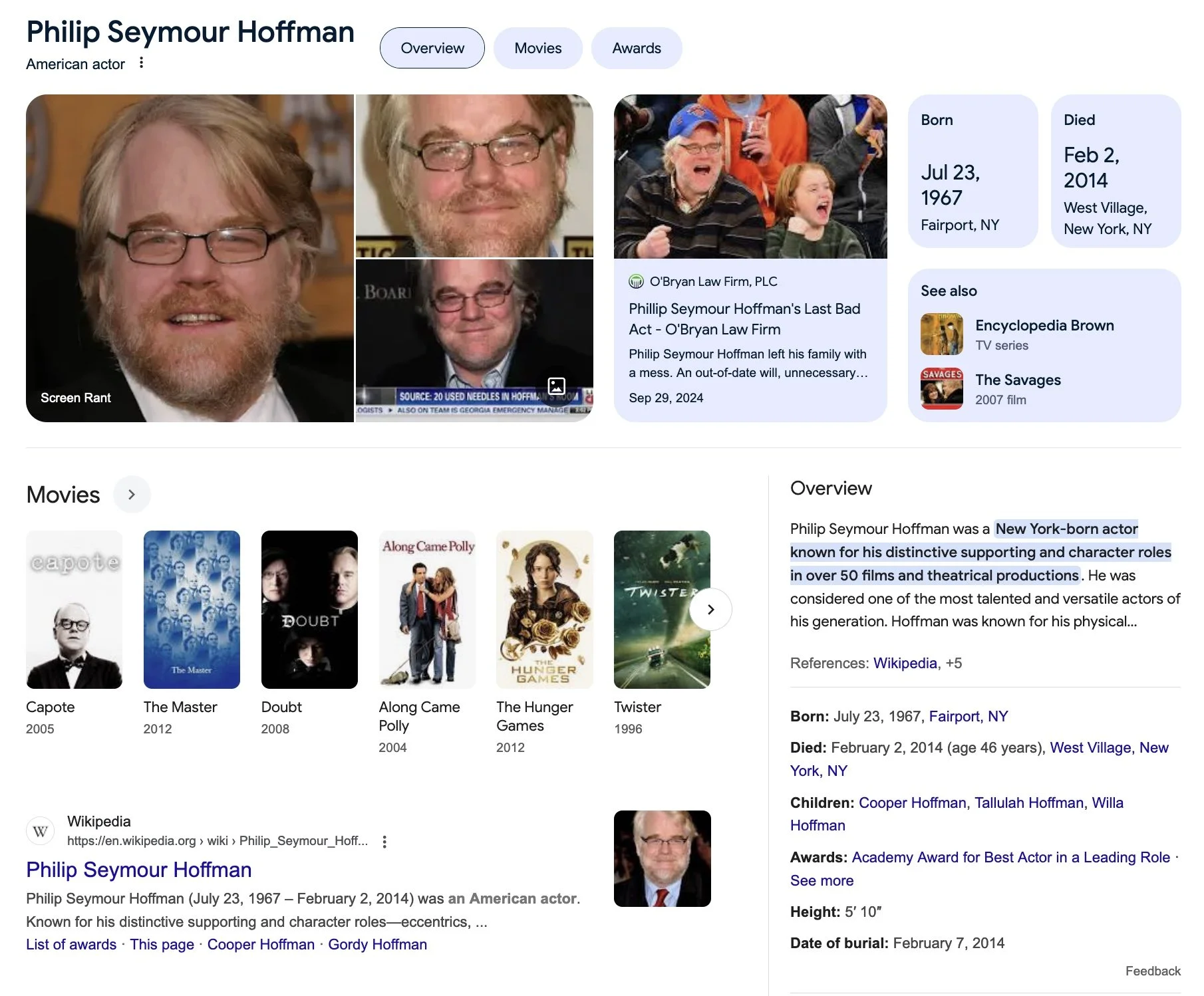Open the Capote movie poster
The image size is (1204, 996).
coord(74,609)
